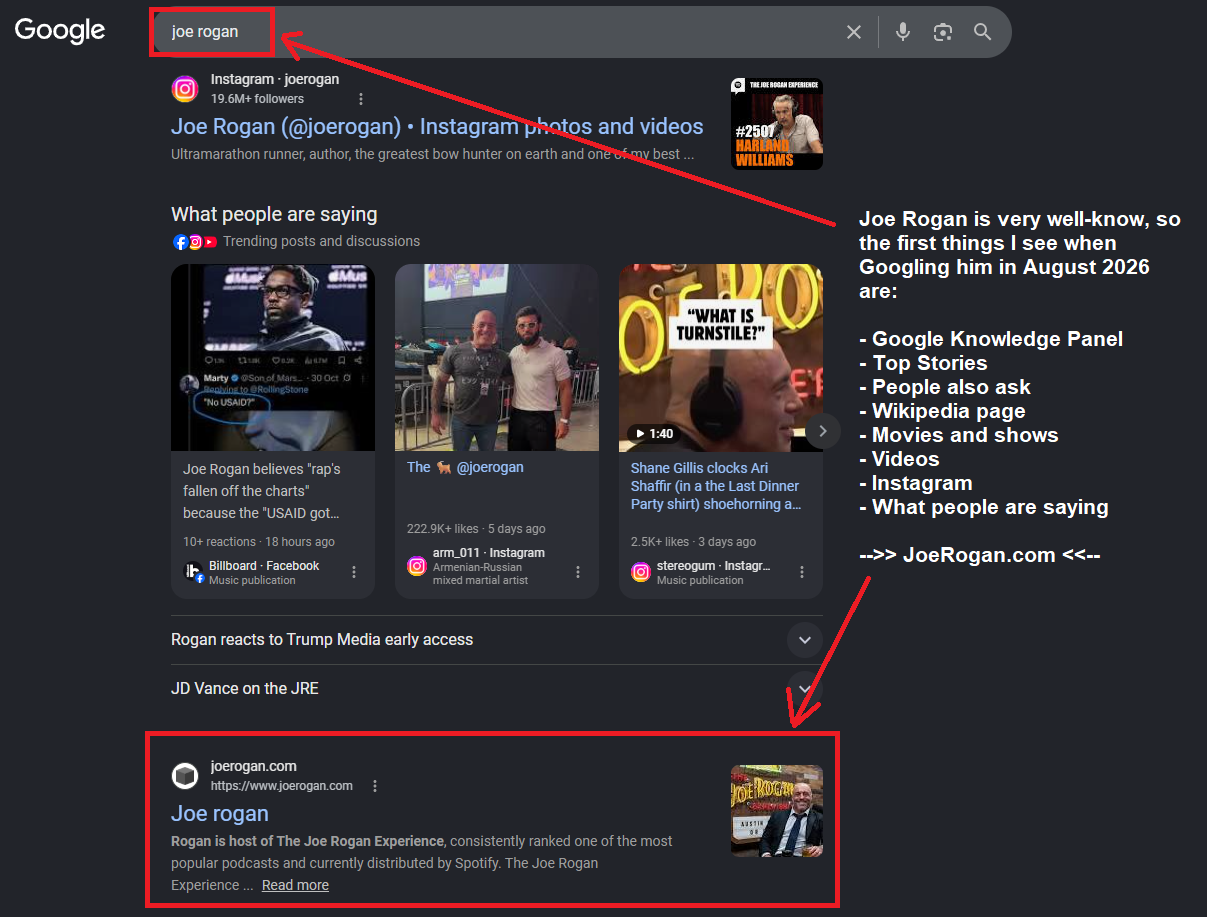The width and height of the screenshot is (1207, 917).
Task: Expand 'JD Vance on the JRE' row
Action: tap(497, 689)
